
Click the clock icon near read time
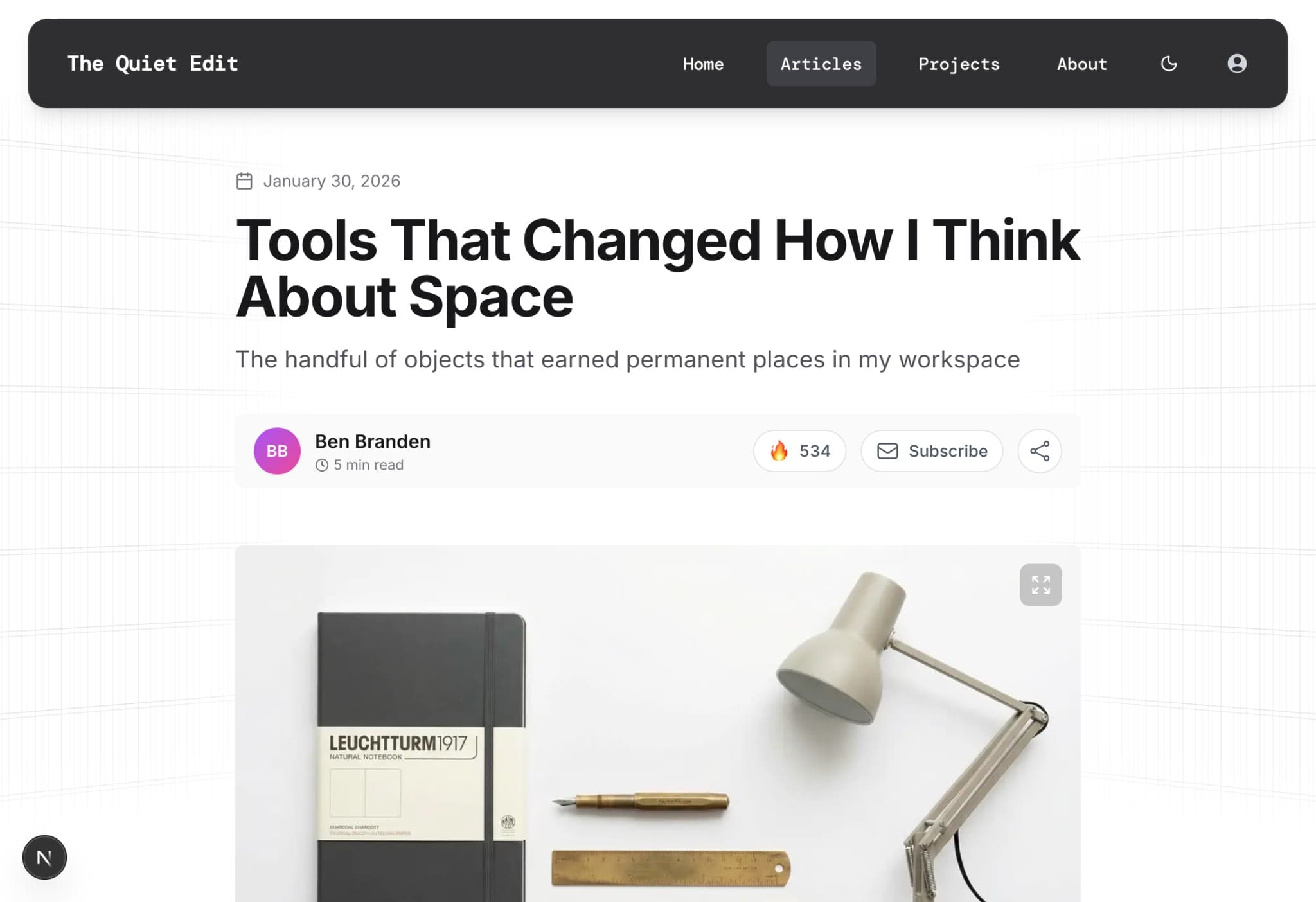point(322,465)
